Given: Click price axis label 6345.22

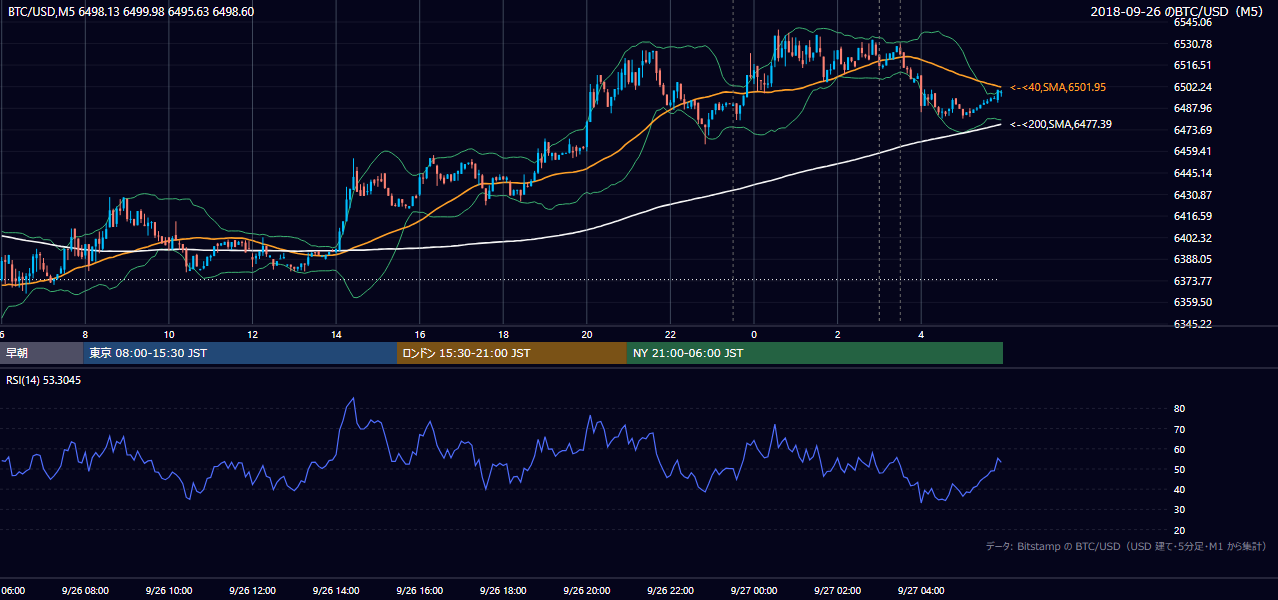Looking at the screenshot, I should click(x=1193, y=324).
